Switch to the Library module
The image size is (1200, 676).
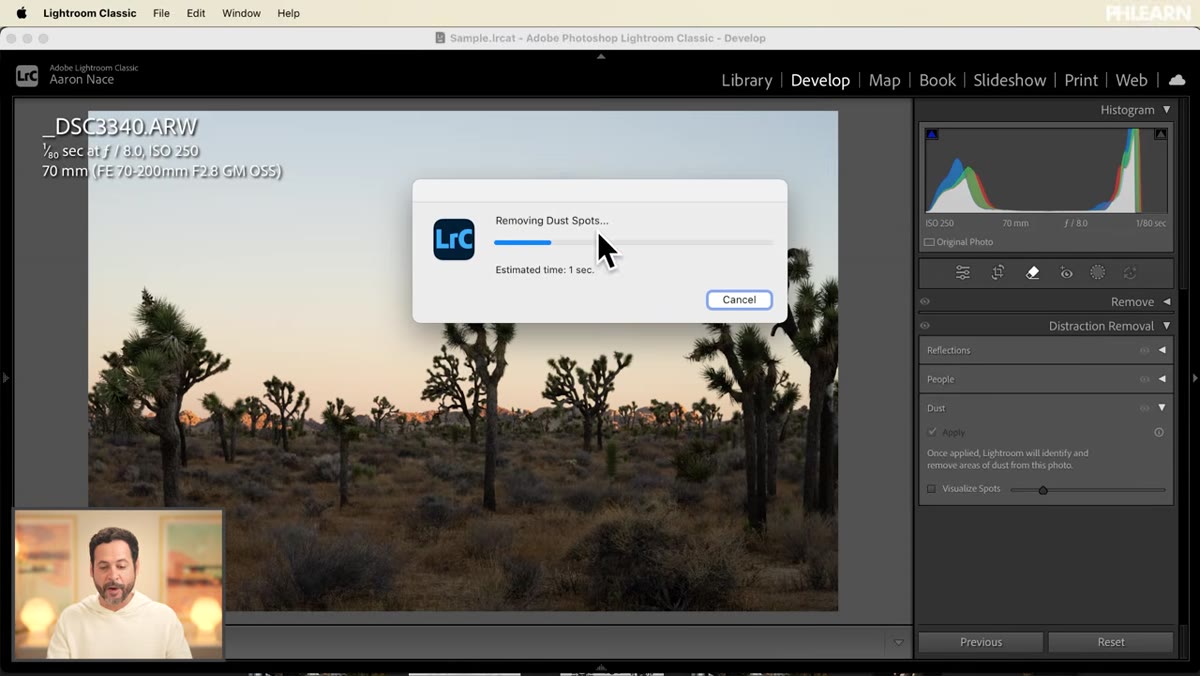click(x=747, y=80)
